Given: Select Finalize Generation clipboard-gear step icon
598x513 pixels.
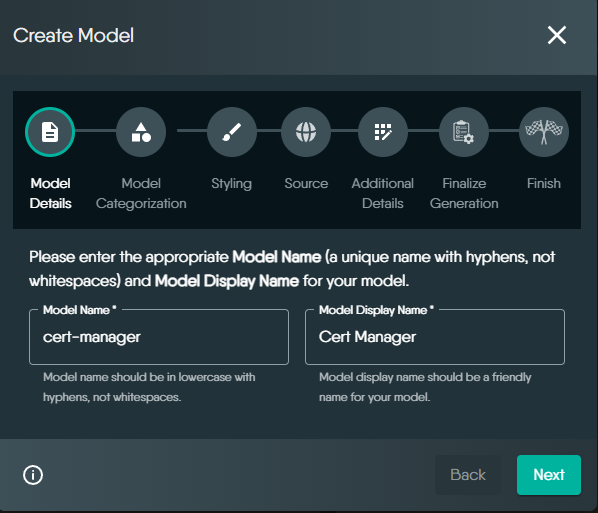Looking at the screenshot, I should point(464,132).
